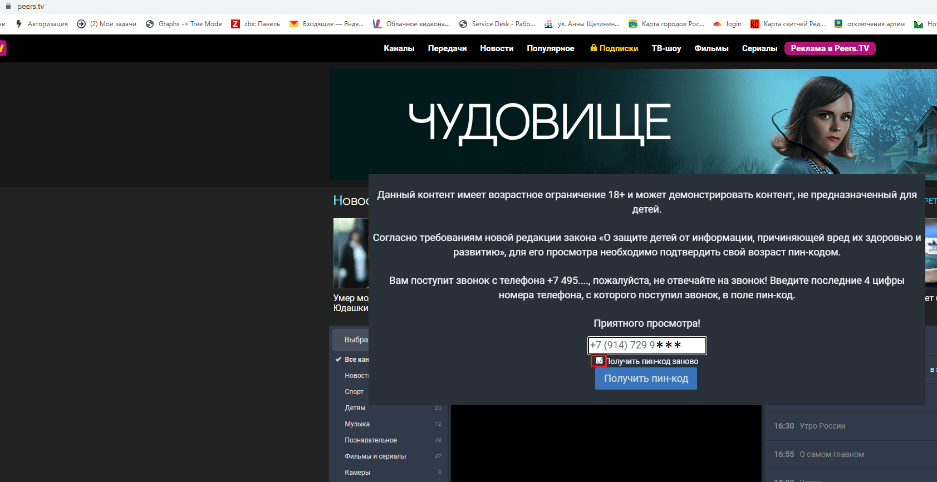Screen dimensions: 937x482
Task: Open the Авторизация bookmark
Action: (42, 24)
